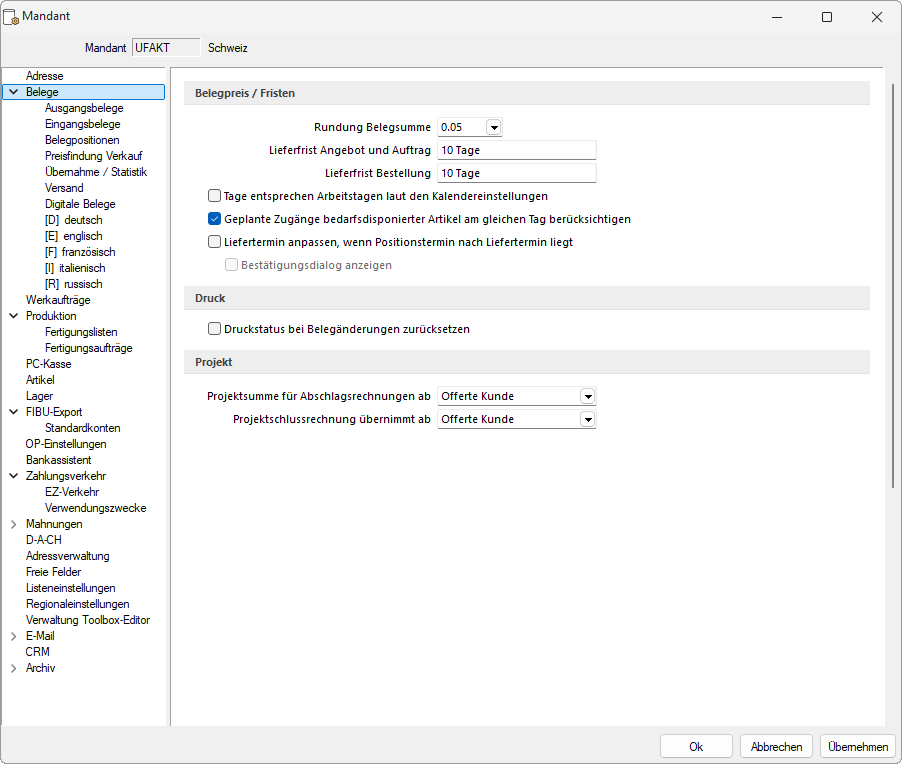902x764 pixels.
Task: Expand the Mahnungen tree node
Action: click(13, 524)
